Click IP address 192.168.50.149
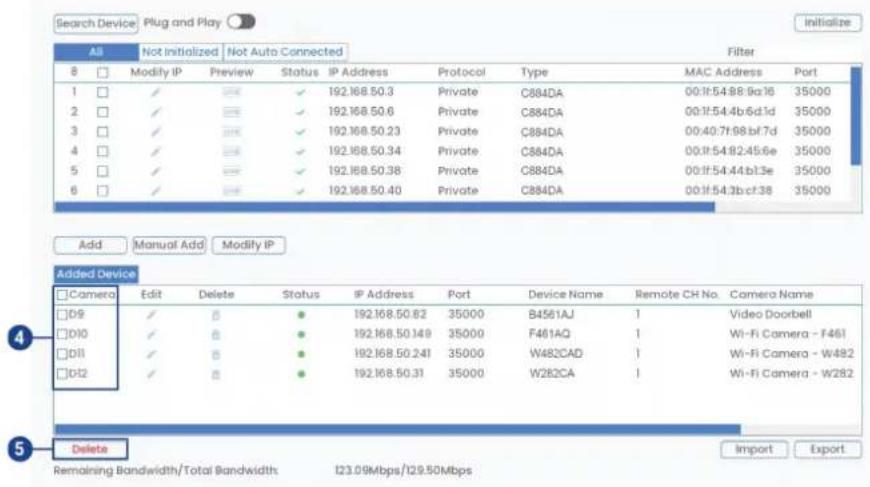This screenshot has width=870, height=487. pos(393,334)
